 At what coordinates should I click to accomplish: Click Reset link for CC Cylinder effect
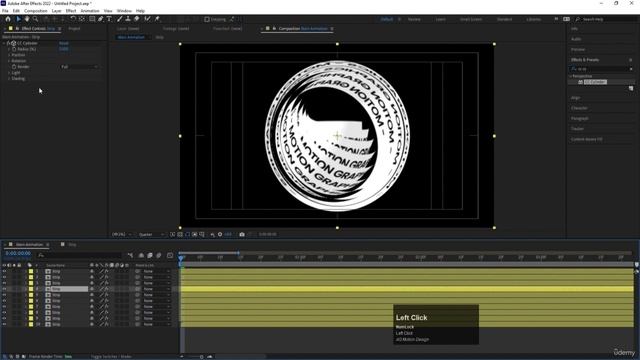click(x=64, y=43)
